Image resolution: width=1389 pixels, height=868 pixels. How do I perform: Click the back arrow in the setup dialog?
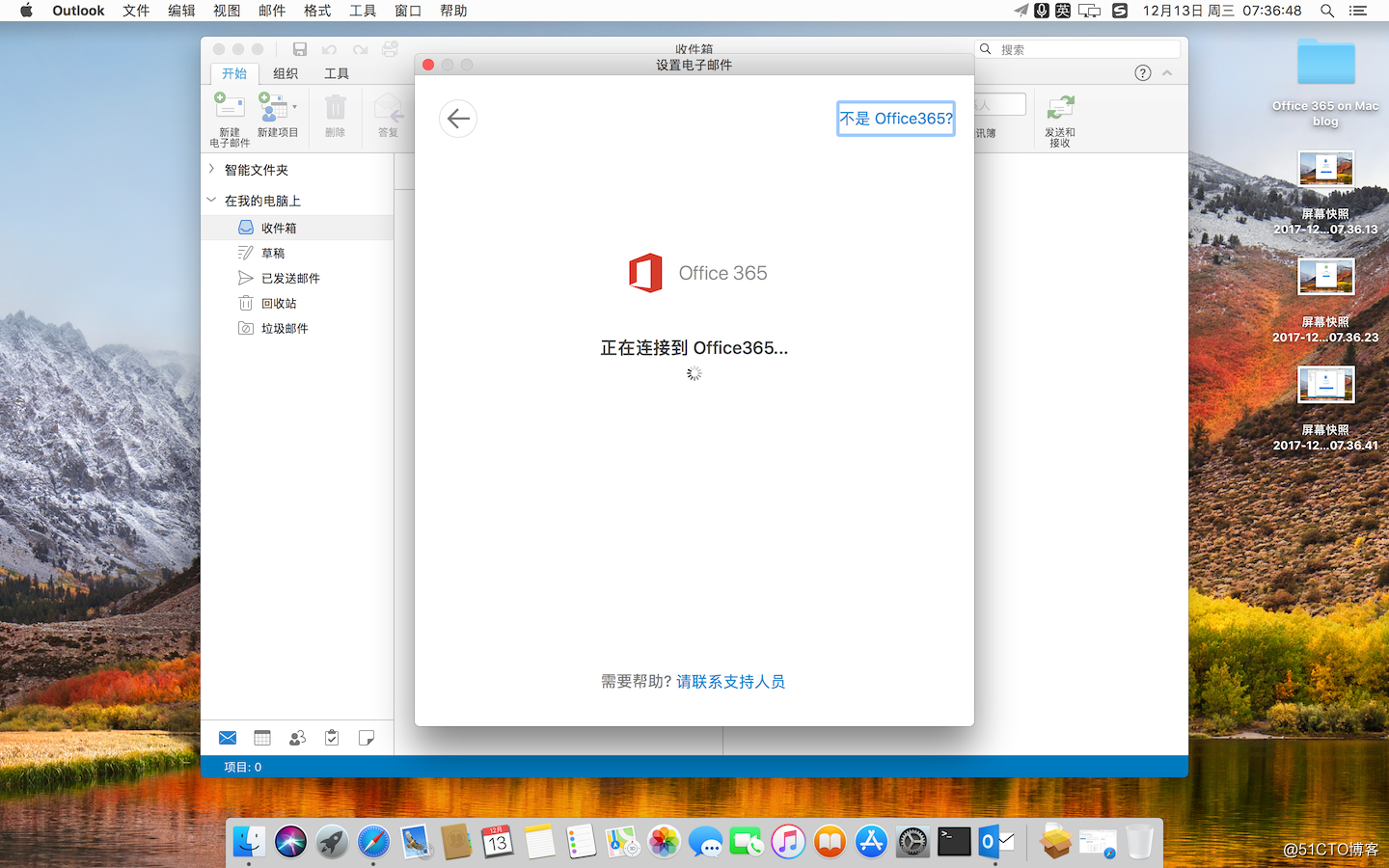pos(458,119)
